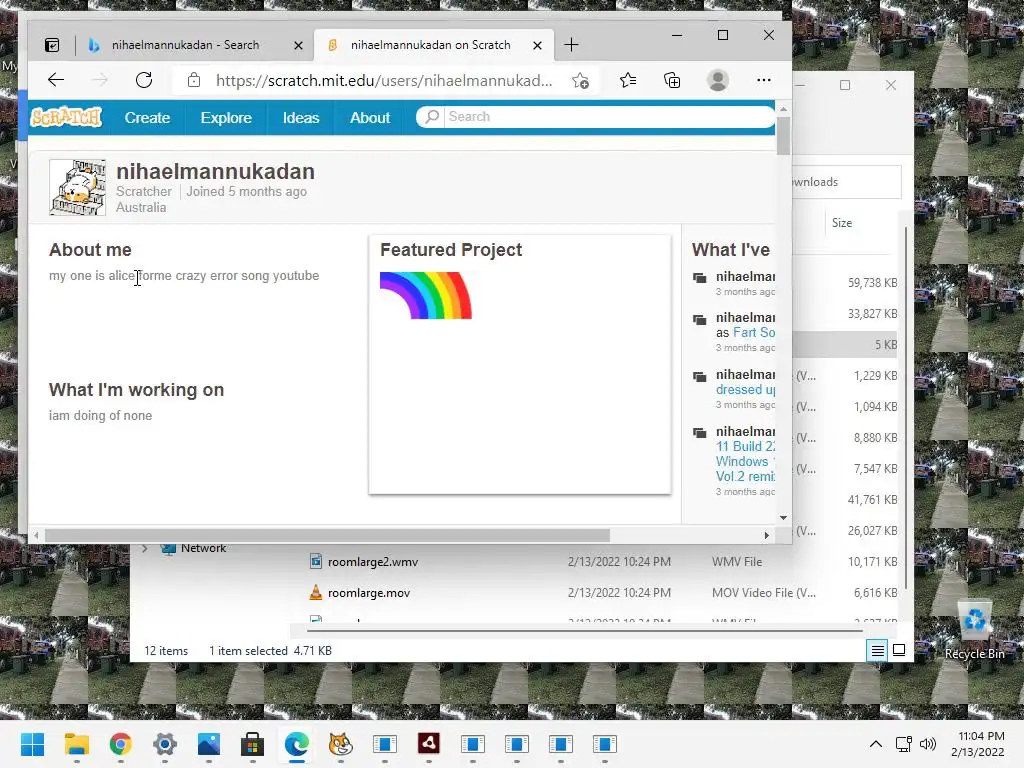Add this page to favorites star icon

(x=580, y=80)
